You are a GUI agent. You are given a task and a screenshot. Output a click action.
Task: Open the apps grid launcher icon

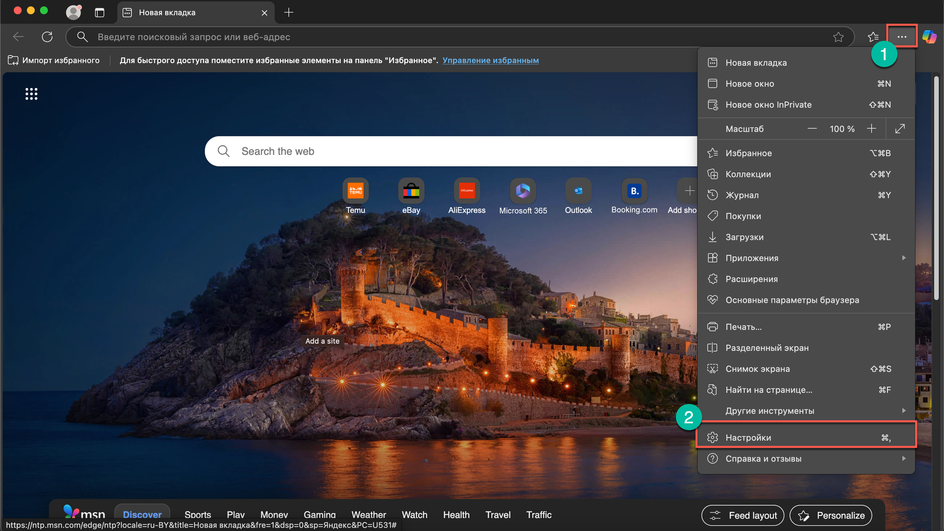point(31,94)
